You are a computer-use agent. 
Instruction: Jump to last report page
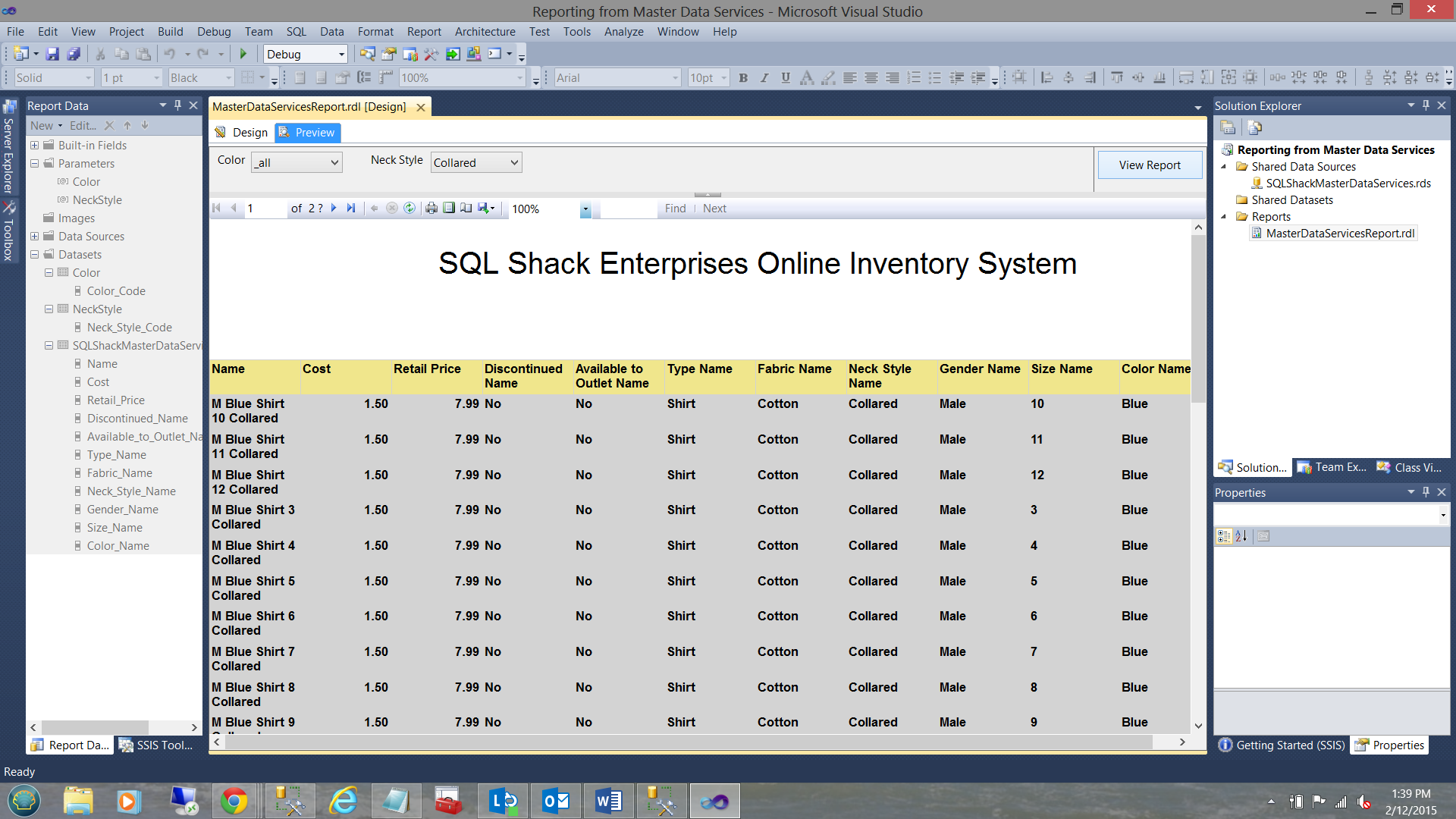pyautogui.click(x=350, y=208)
